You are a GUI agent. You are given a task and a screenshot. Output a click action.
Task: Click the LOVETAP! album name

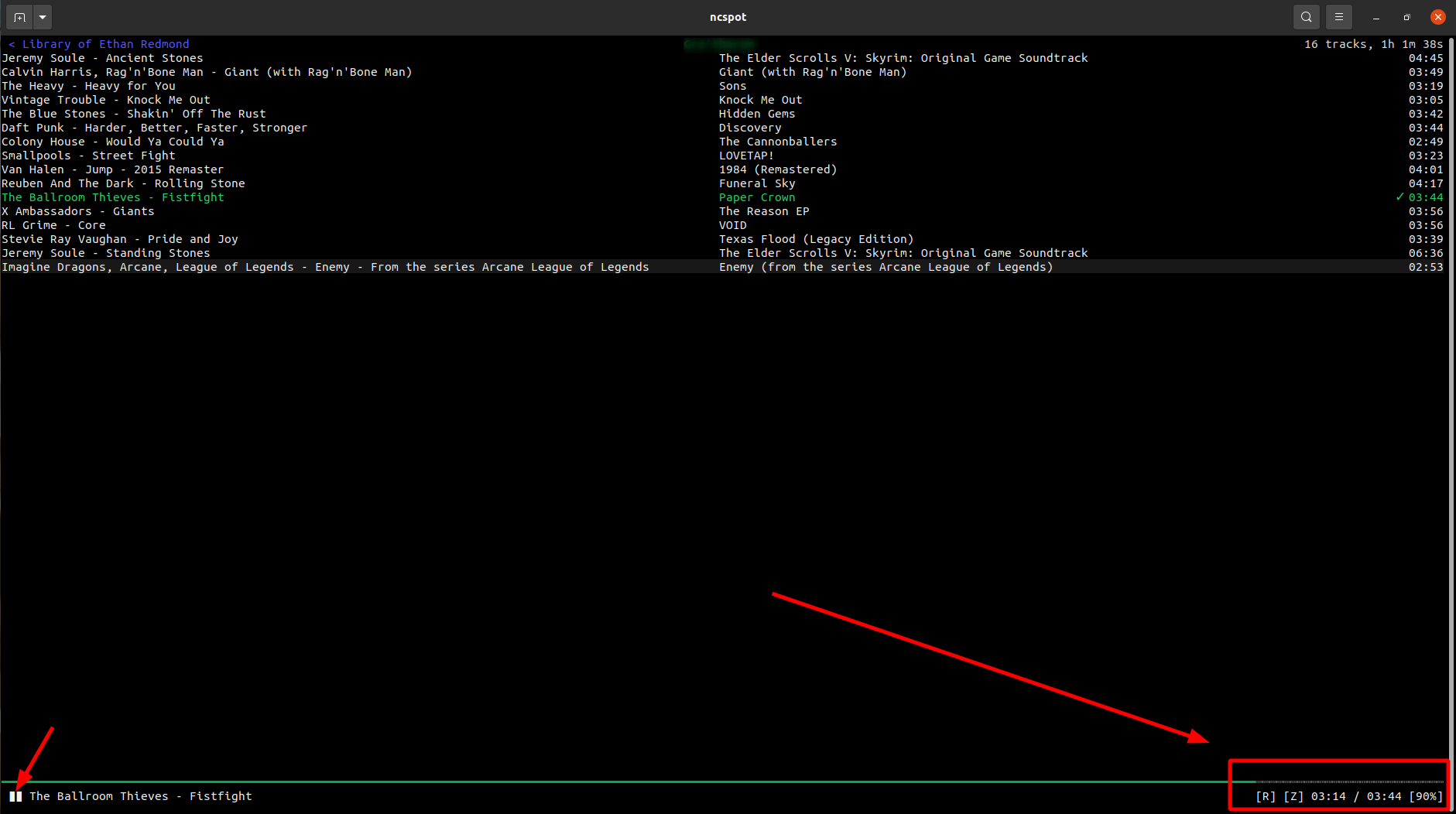point(746,156)
